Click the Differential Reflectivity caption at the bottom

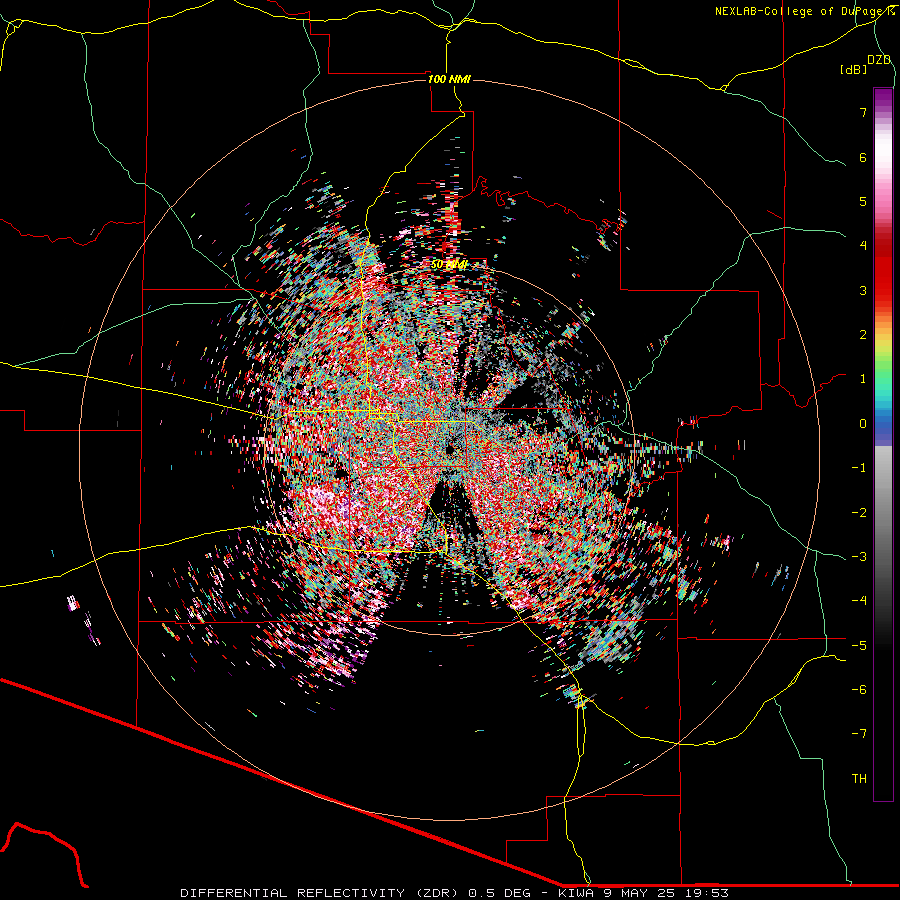[454, 893]
